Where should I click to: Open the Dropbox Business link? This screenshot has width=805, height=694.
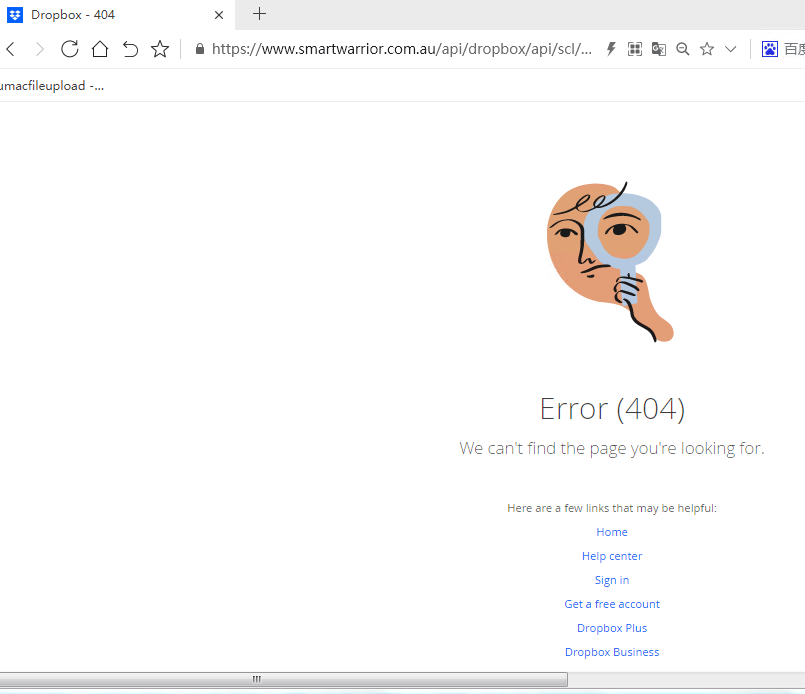click(612, 652)
